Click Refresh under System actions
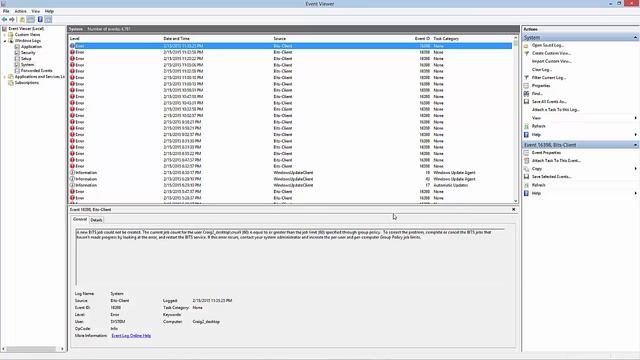Viewport: 640px width, 360px height. (538, 126)
